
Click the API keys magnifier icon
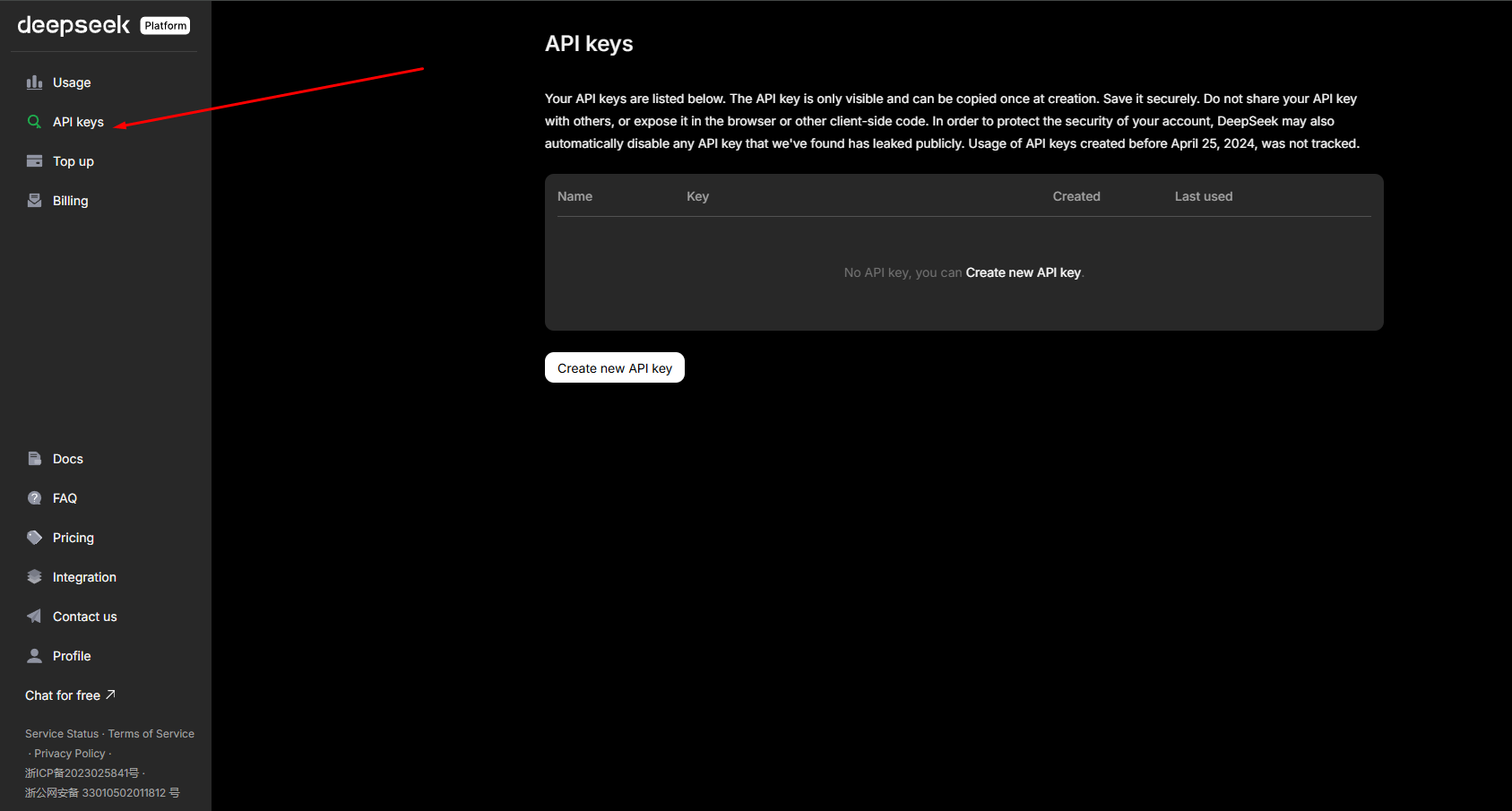point(34,122)
